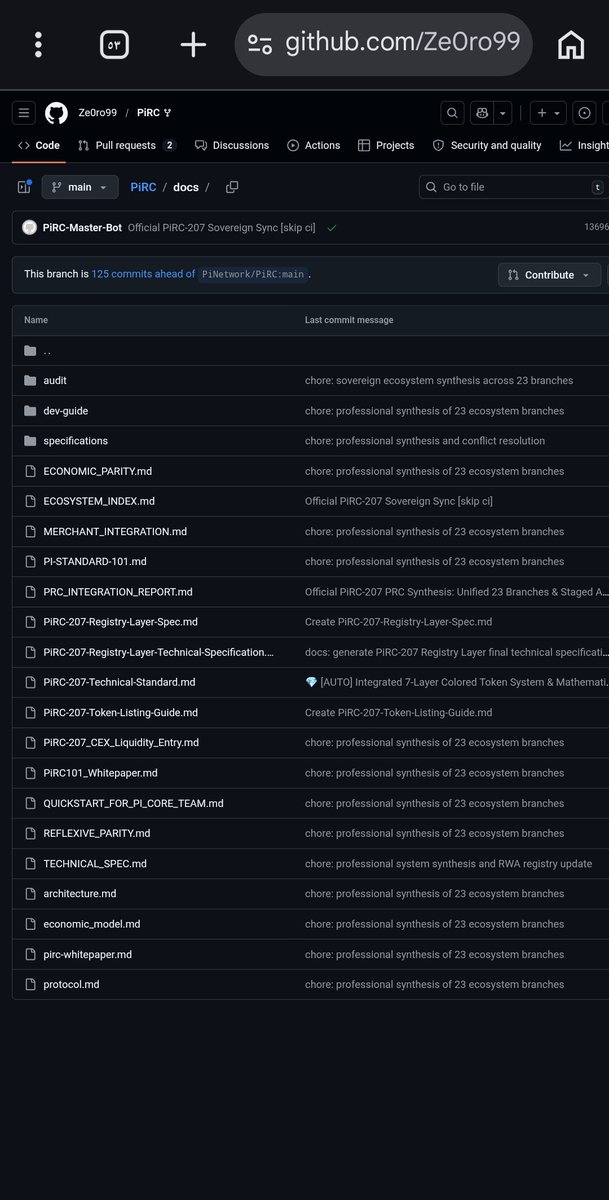Open economic_model.md file

tap(92, 924)
